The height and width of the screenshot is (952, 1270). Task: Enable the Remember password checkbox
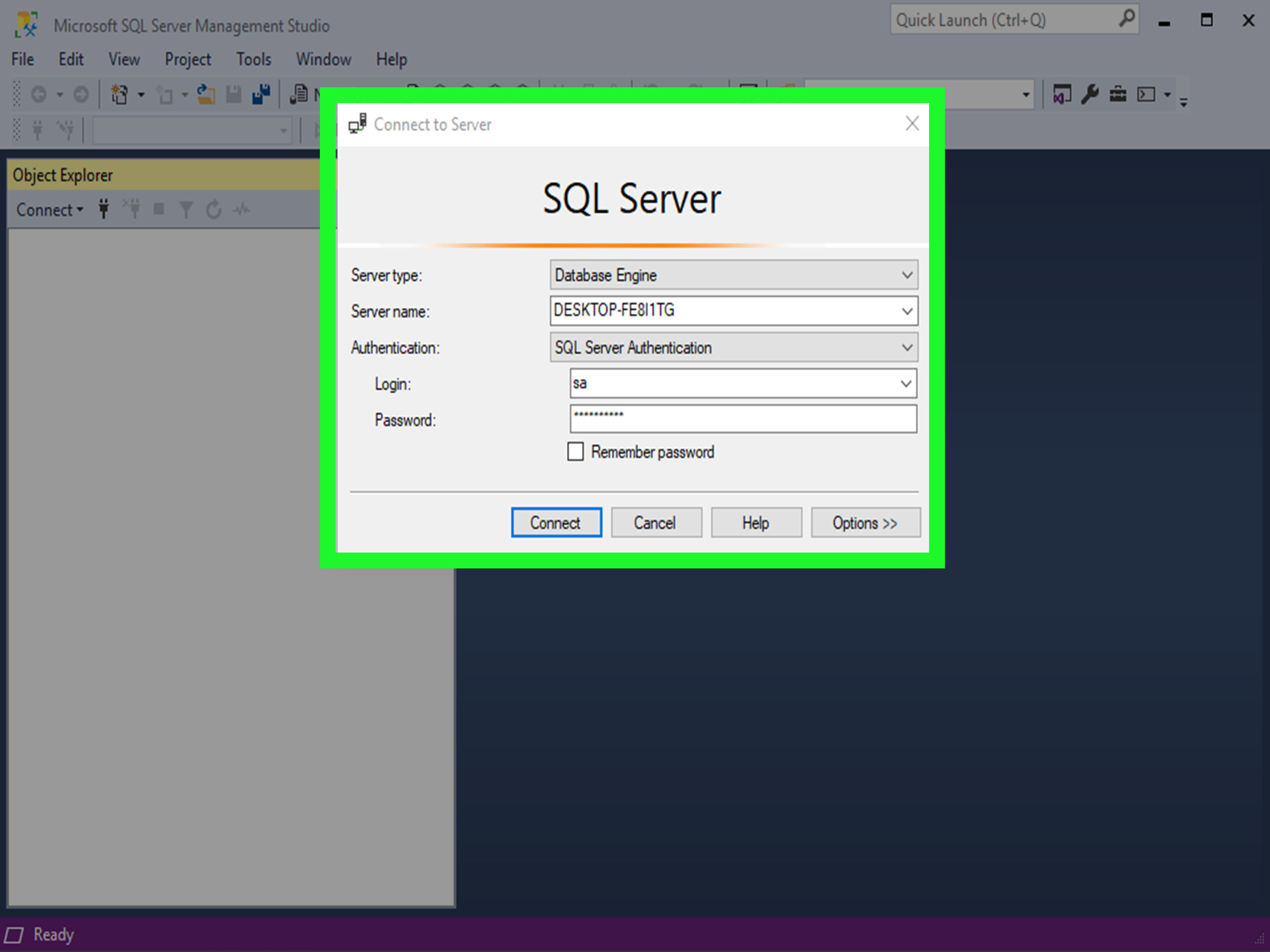575,452
